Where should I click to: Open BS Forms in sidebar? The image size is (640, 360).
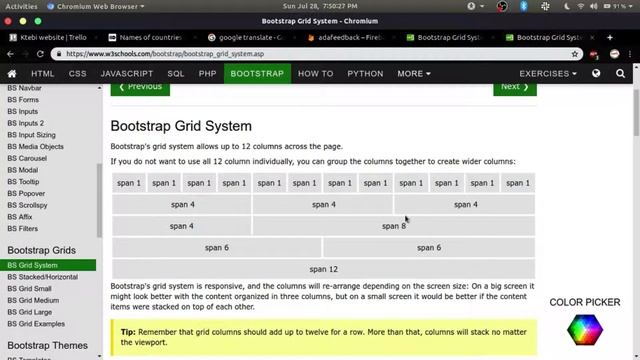(x=23, y=100)
